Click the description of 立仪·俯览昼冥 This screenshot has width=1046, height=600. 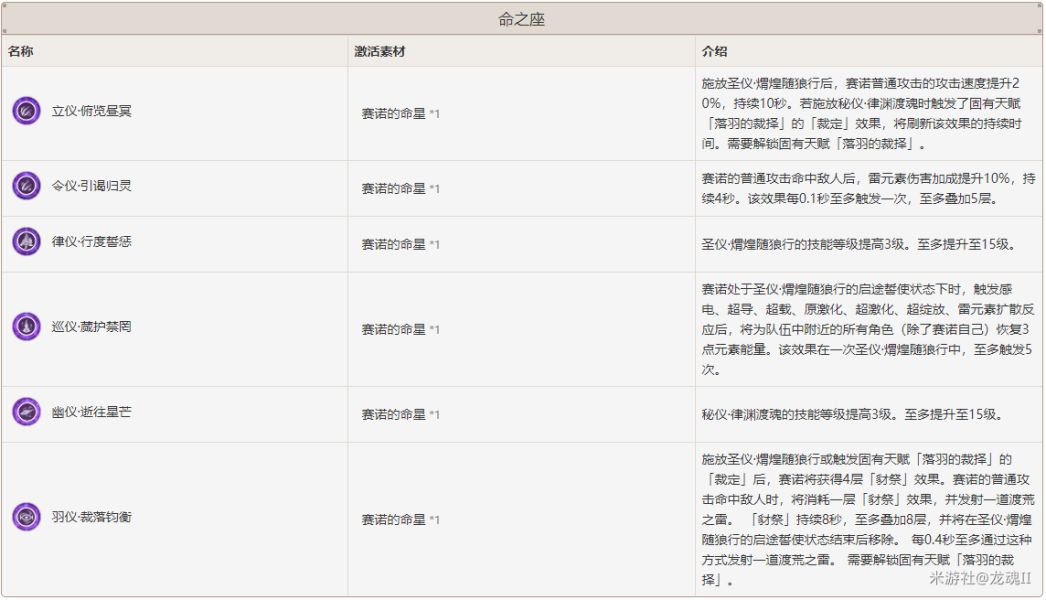coord(861,113)
